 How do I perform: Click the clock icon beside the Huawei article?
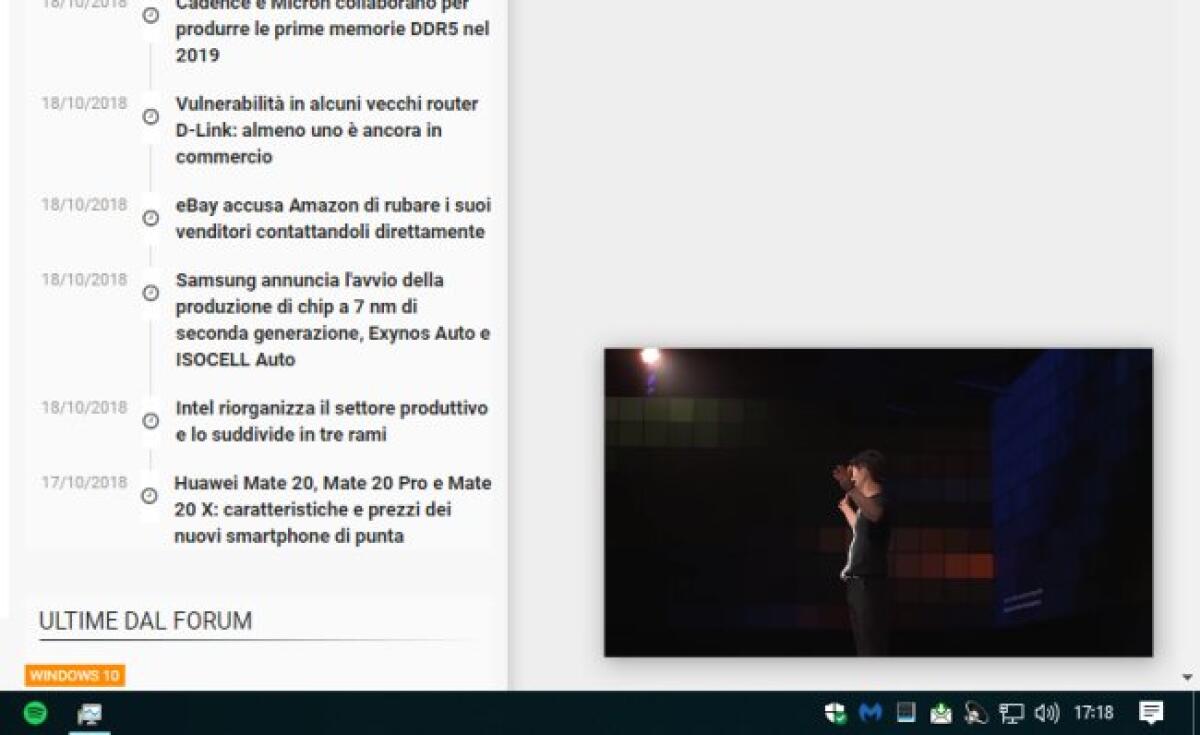150,496
